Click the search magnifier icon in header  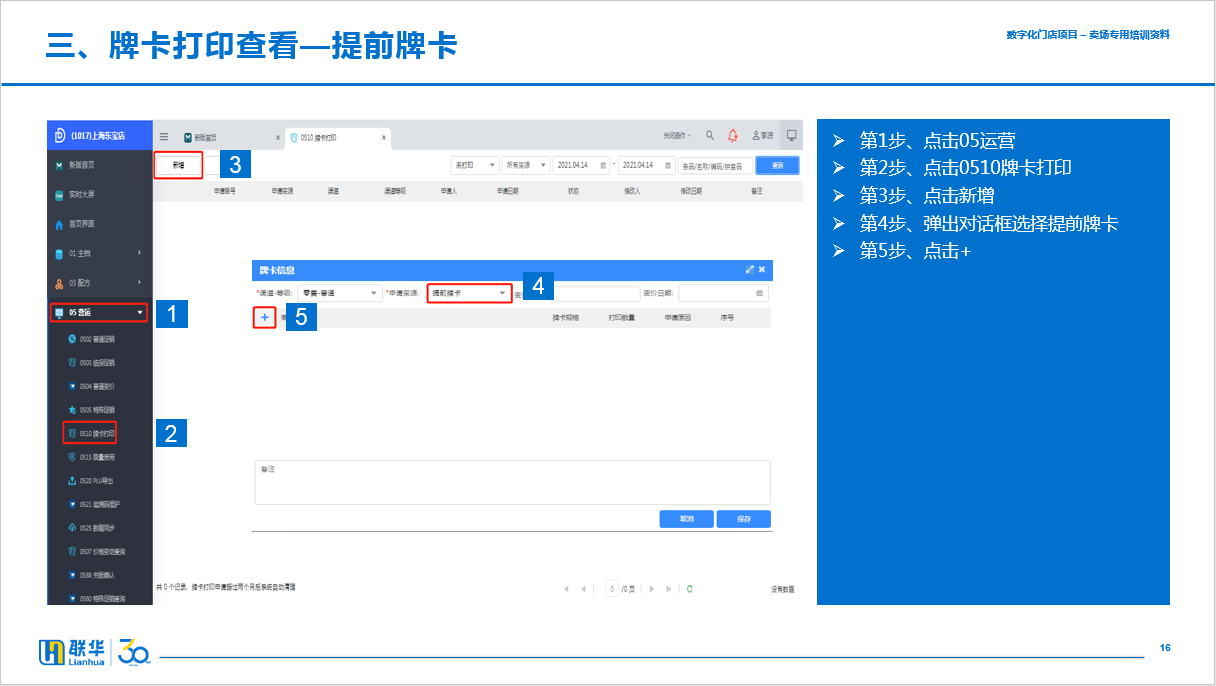710,135
